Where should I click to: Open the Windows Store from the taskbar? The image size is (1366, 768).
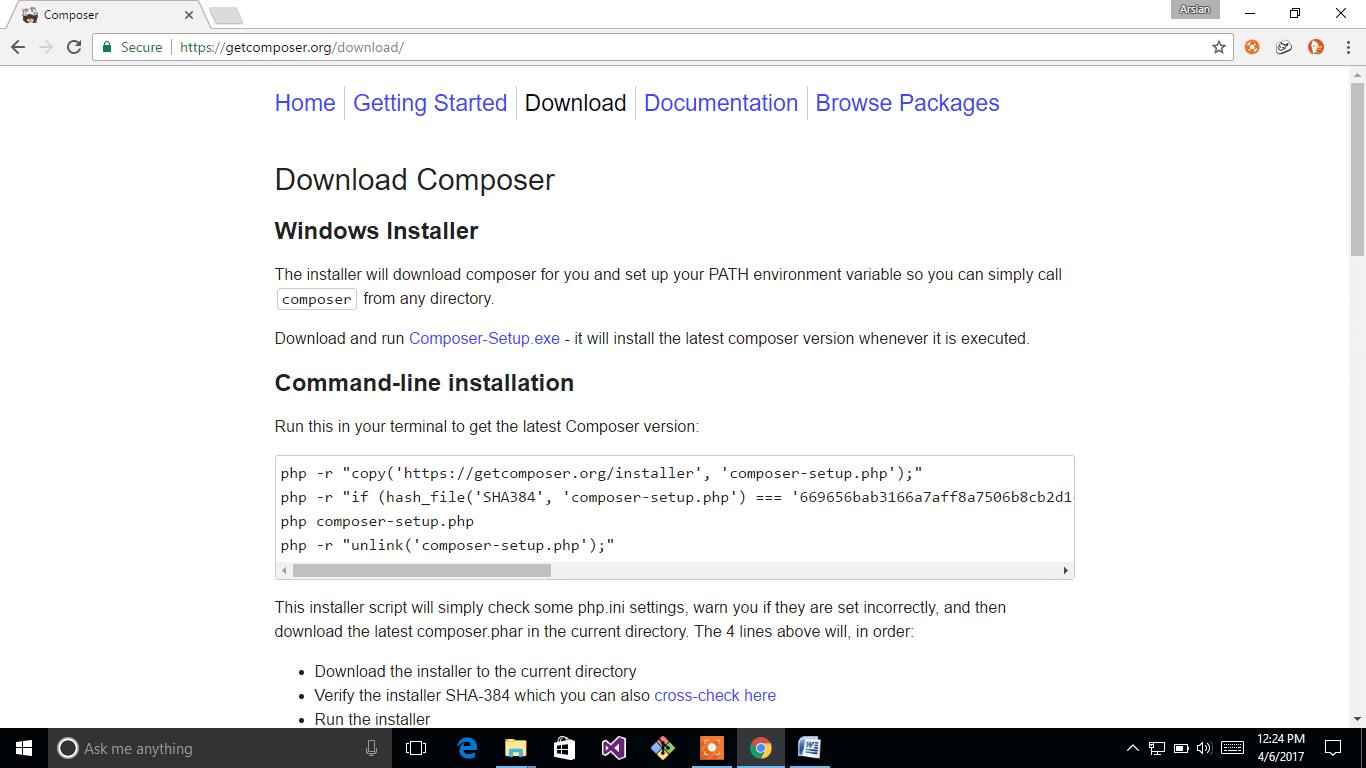(x=565, y=748)
